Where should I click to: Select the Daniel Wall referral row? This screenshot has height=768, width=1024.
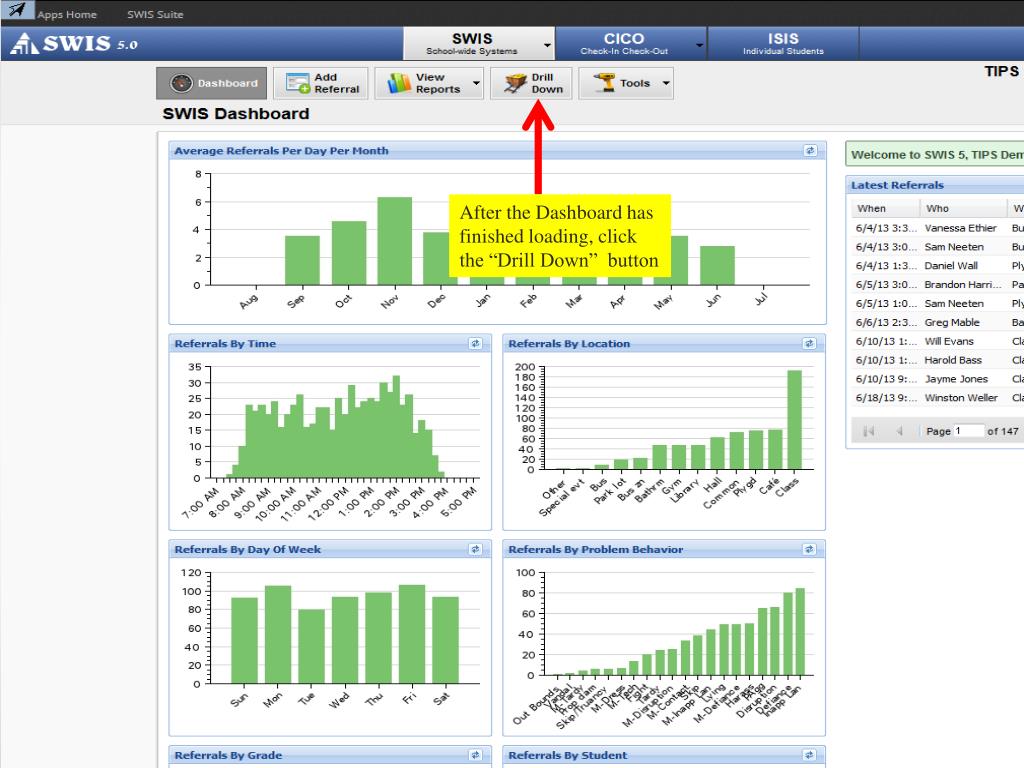pos(938,266)
